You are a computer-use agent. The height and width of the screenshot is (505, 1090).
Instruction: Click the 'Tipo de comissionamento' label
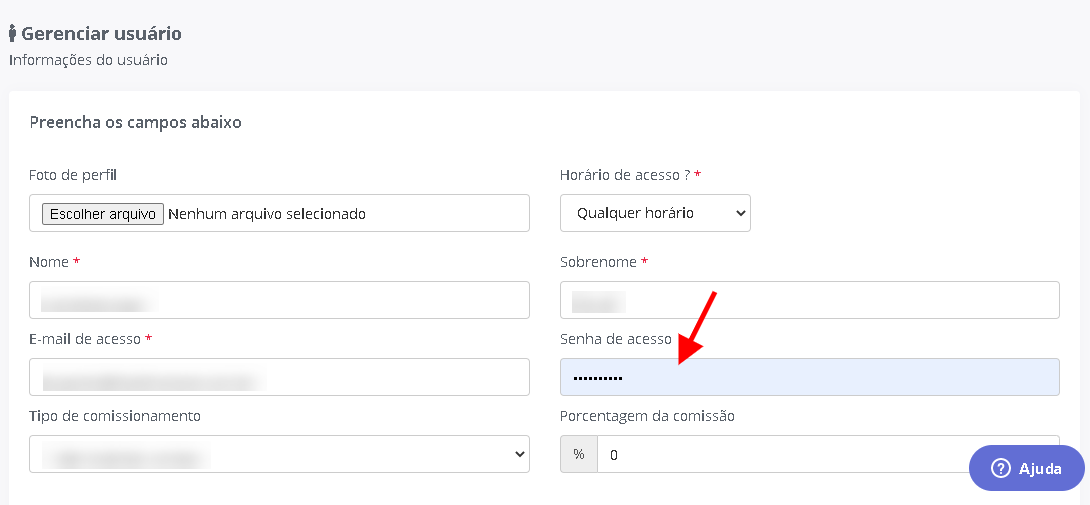[115, 416]
